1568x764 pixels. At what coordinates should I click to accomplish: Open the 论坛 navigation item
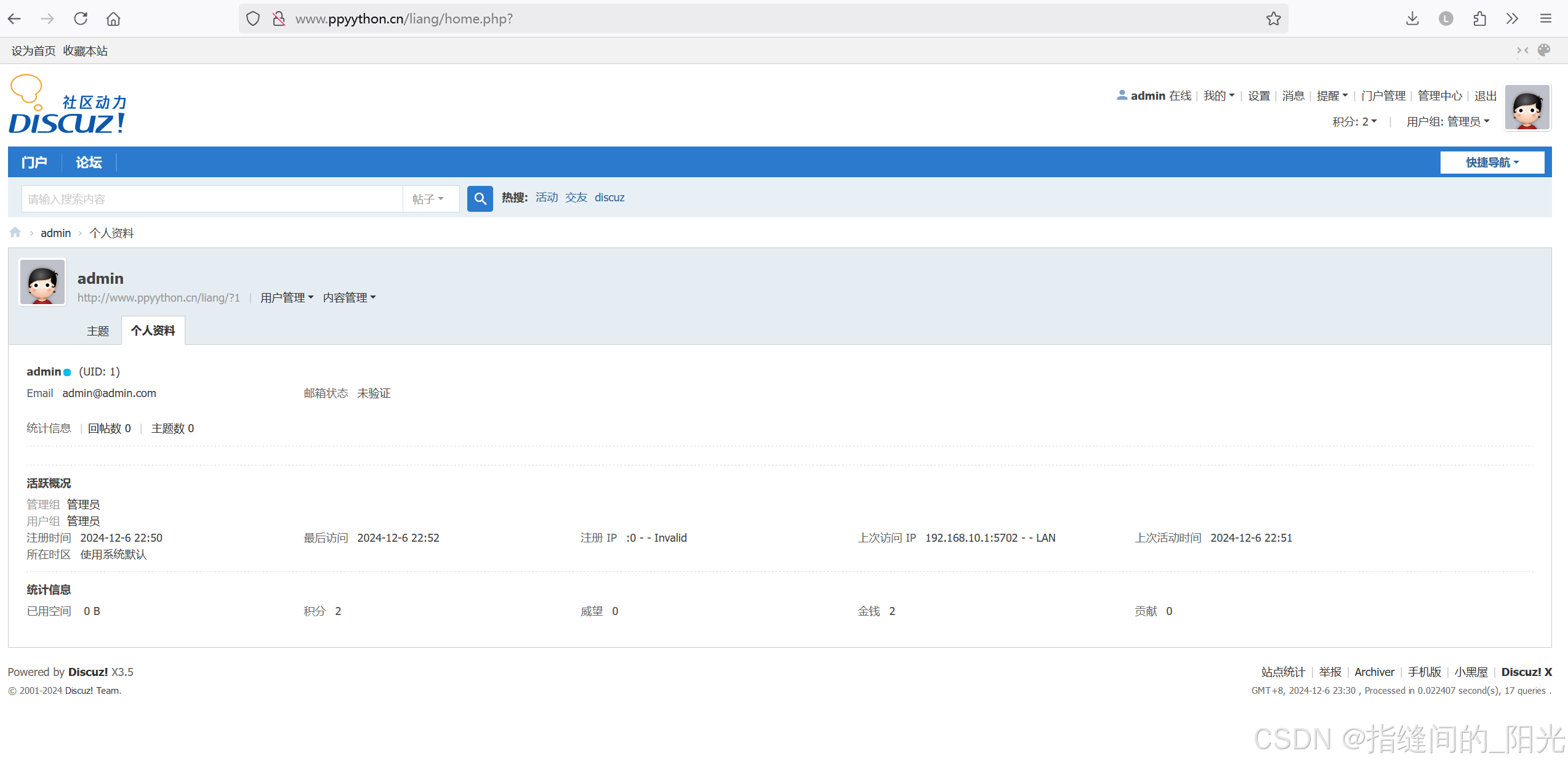coord(89,163)
